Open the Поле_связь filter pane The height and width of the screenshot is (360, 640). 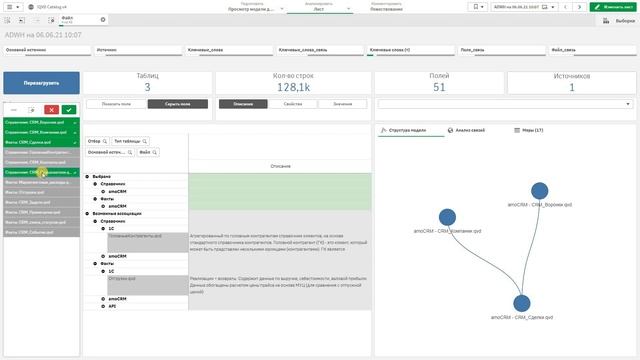(x=502, y=50)
